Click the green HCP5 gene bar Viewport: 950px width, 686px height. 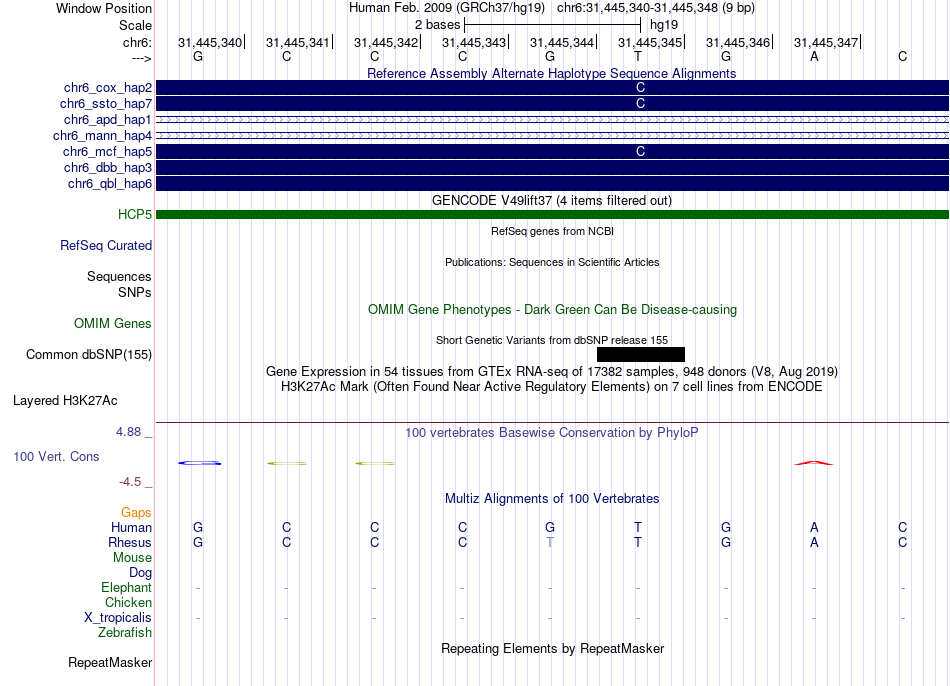pyautogui.click(x=552, y=215)
